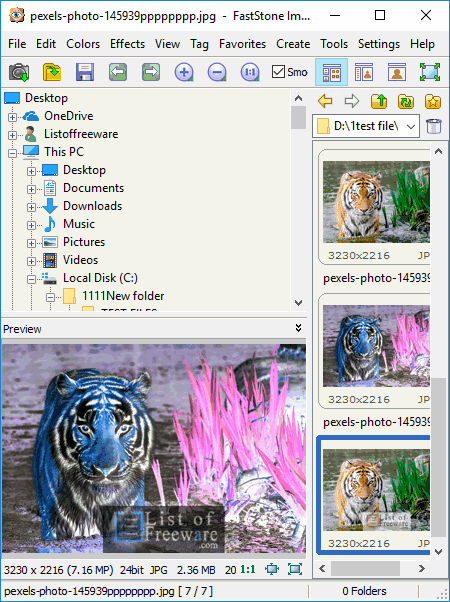Open the Settings menu
Viewport: 450px width, 602px height.
(x=379, y=44)
